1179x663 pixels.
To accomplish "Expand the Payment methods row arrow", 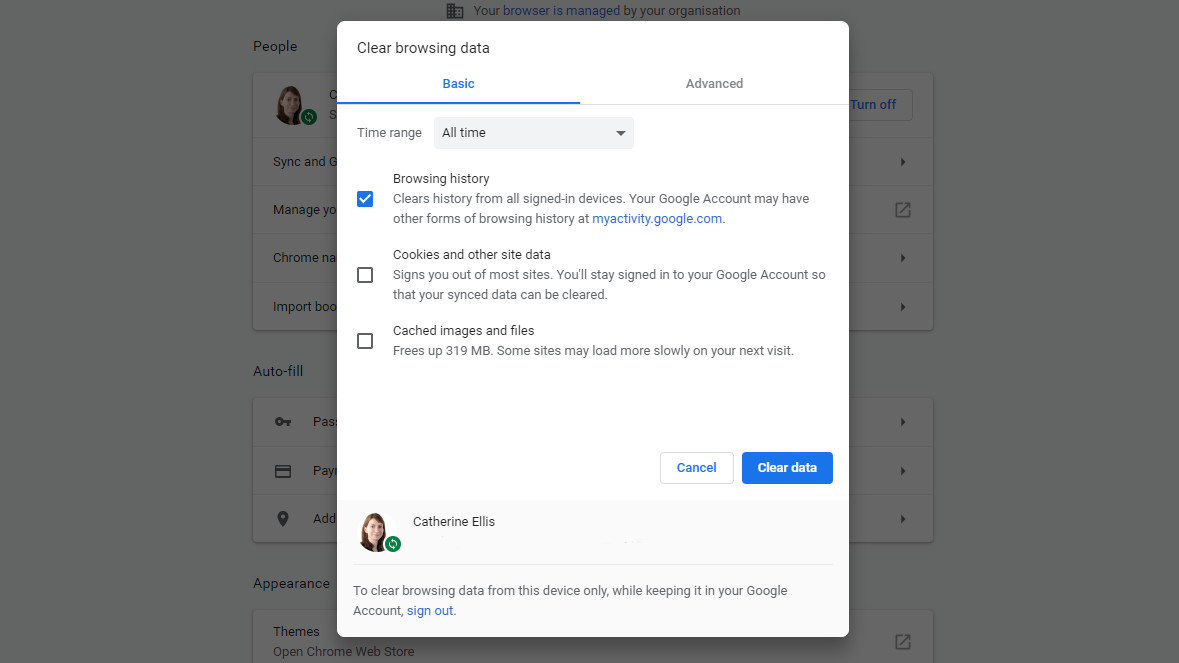I will click(902, 471).
